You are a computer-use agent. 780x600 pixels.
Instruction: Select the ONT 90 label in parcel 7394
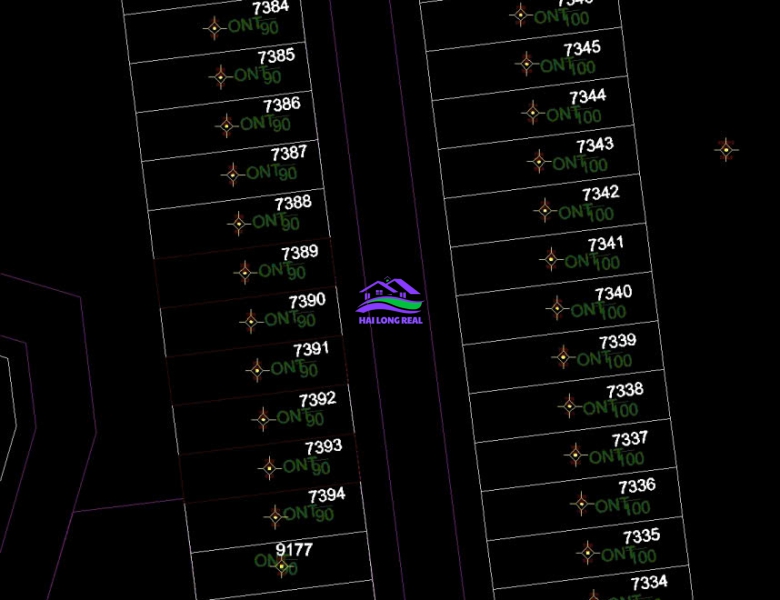(308, 514)
